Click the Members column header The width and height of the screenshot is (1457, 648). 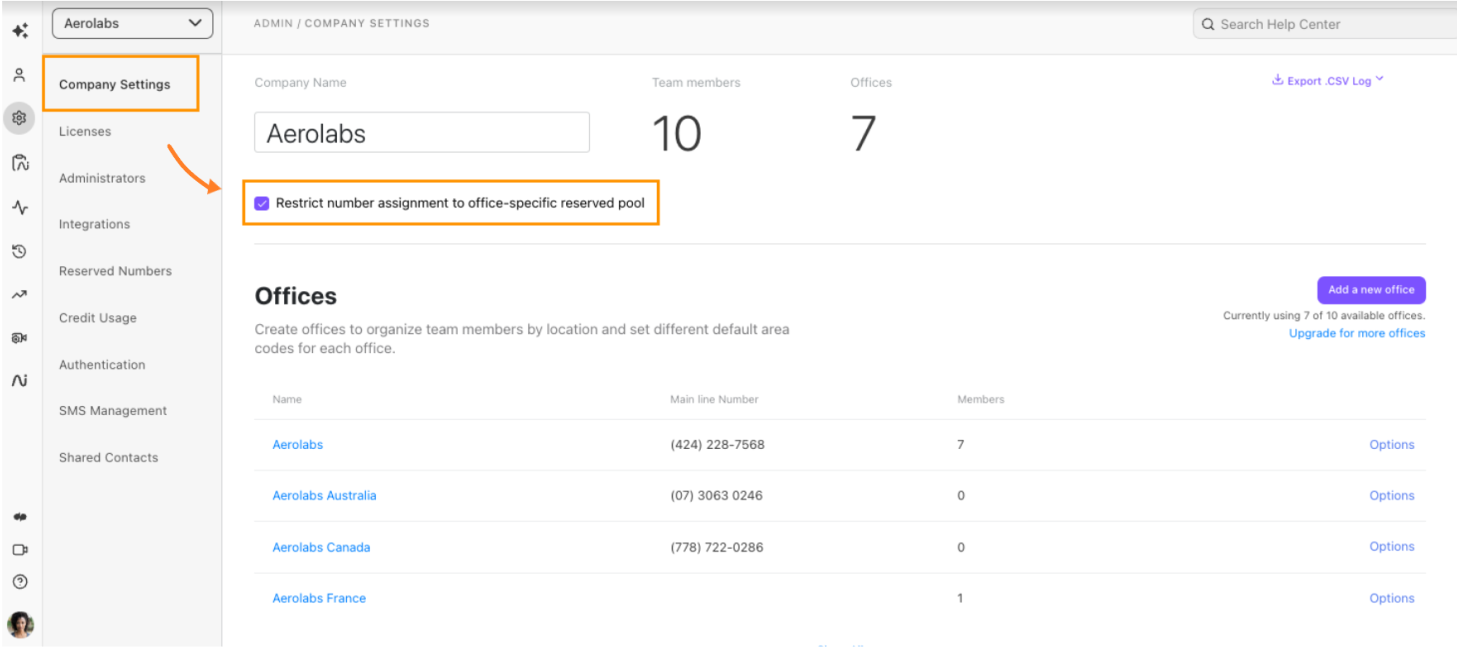point(981,399)
